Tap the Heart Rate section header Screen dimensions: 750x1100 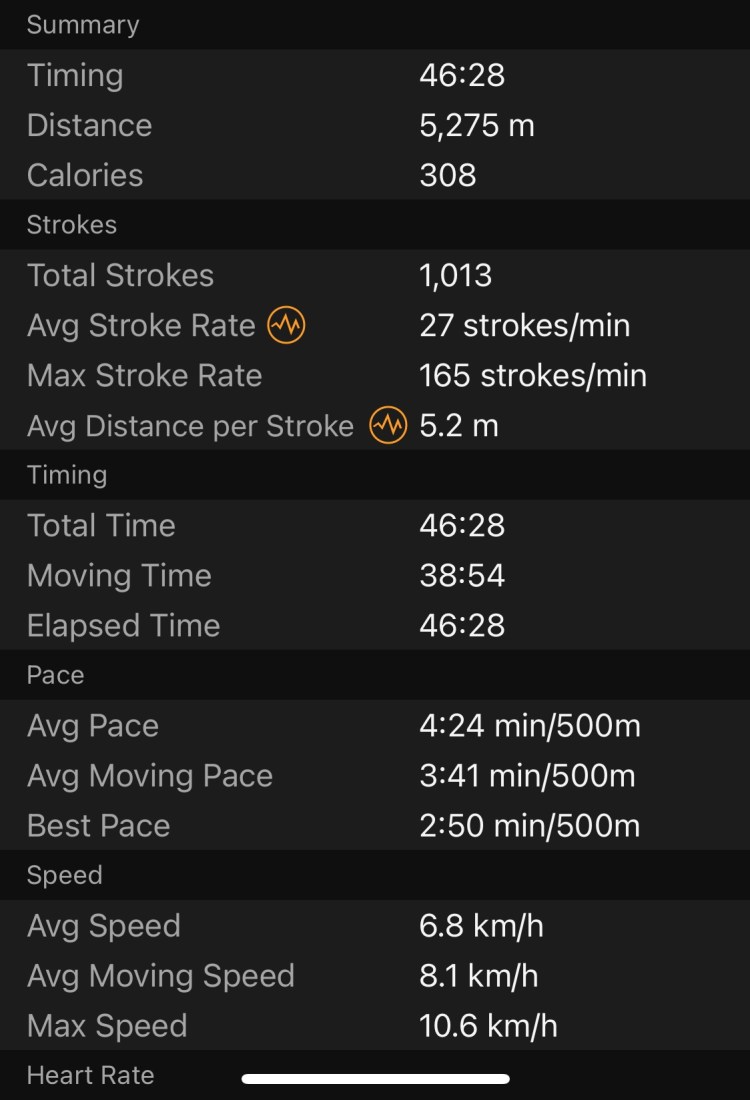tap(90, 1076)
